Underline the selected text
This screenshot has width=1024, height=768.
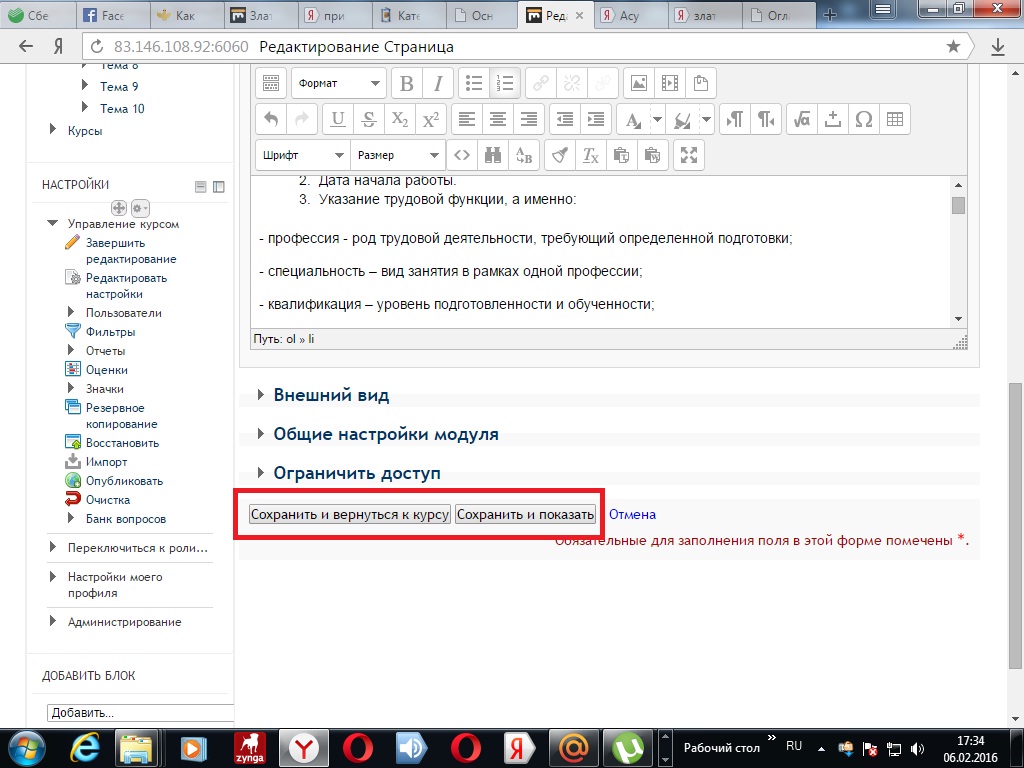(338, 119)
